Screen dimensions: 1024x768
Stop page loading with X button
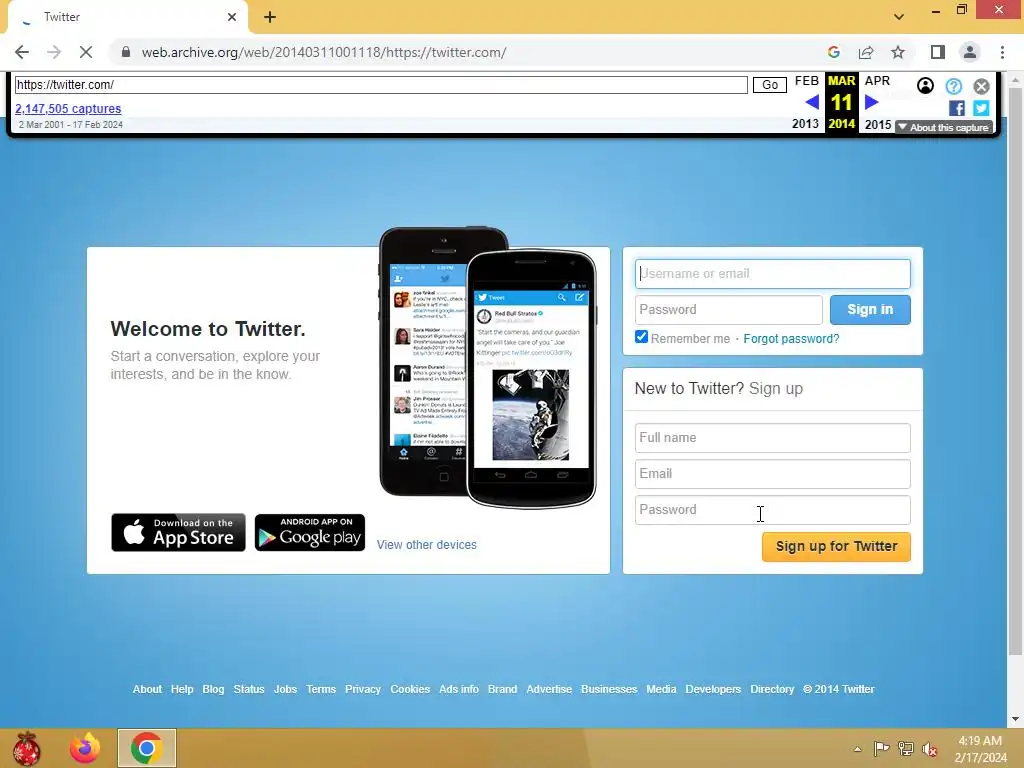click(x=86, y=52)
